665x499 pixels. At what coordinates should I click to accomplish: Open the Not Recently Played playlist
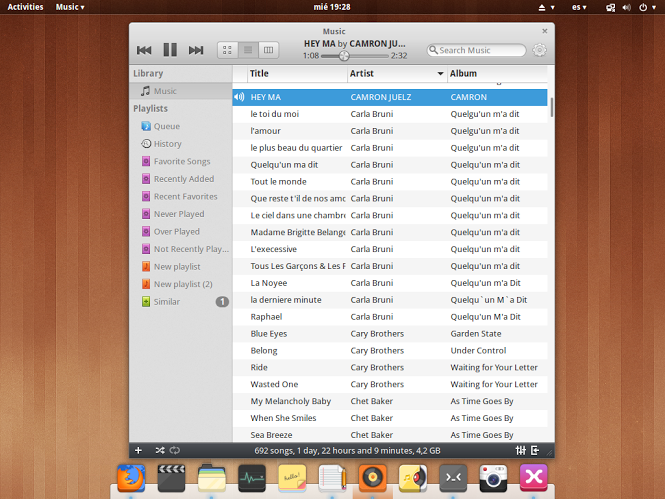(181, 249)
